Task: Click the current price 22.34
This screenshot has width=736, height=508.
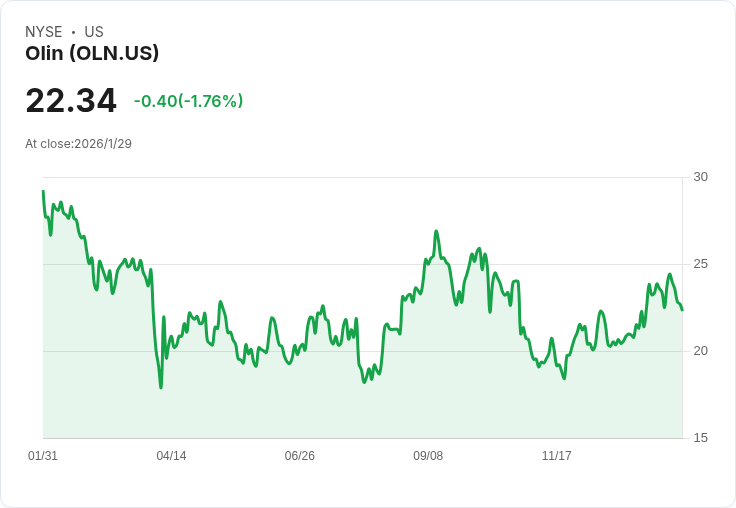Action: pos(71,101)
